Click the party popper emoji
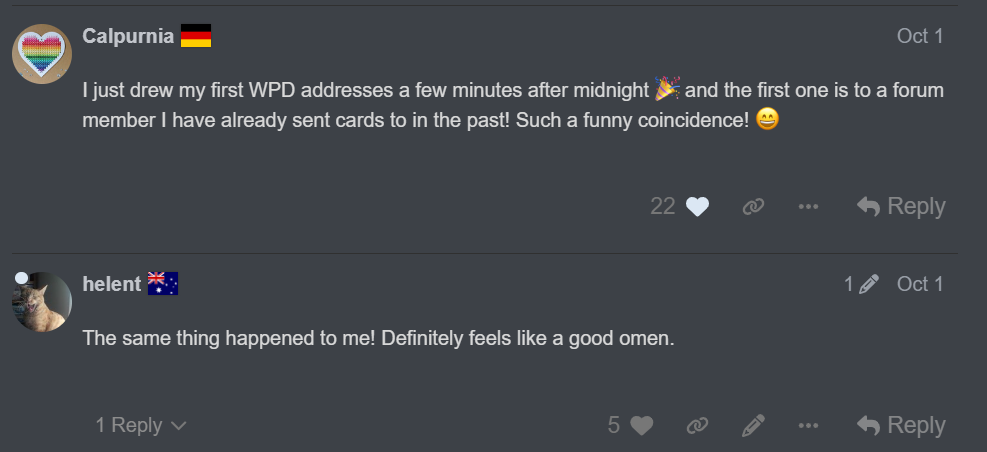The image size is (987, 452). 667,91
